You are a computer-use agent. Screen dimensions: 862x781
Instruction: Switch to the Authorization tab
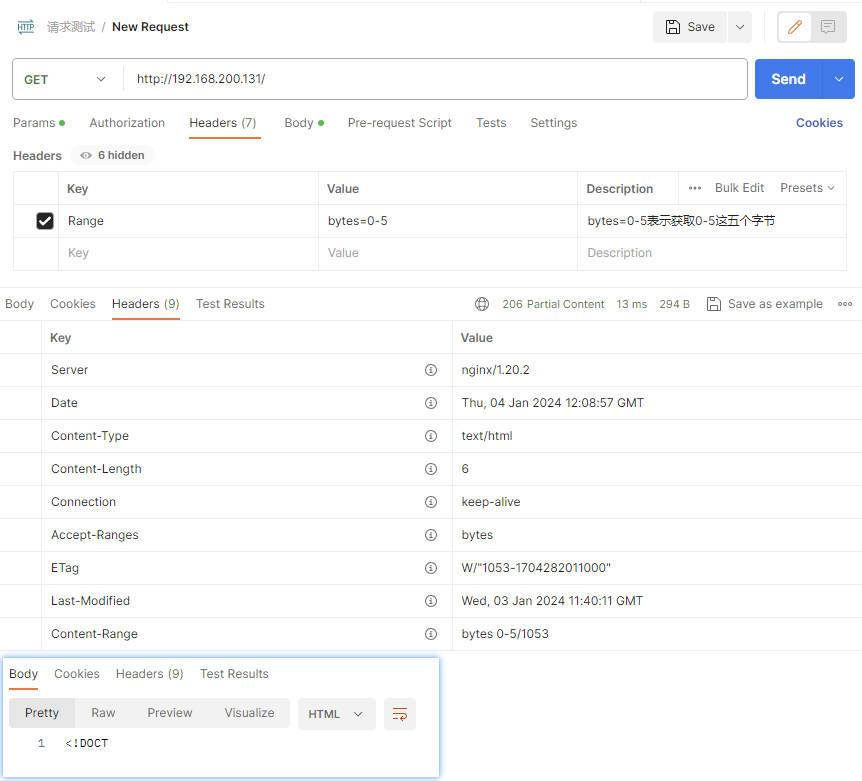127,123
